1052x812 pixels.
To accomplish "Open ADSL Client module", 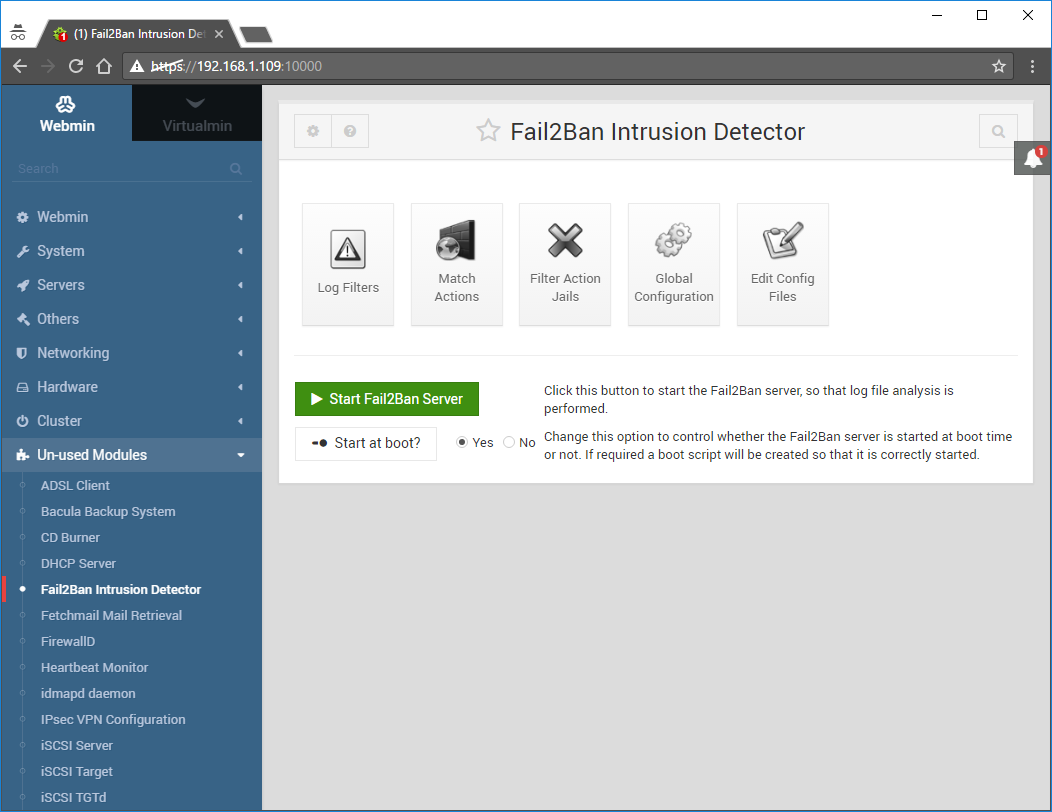I will (75, 485).
